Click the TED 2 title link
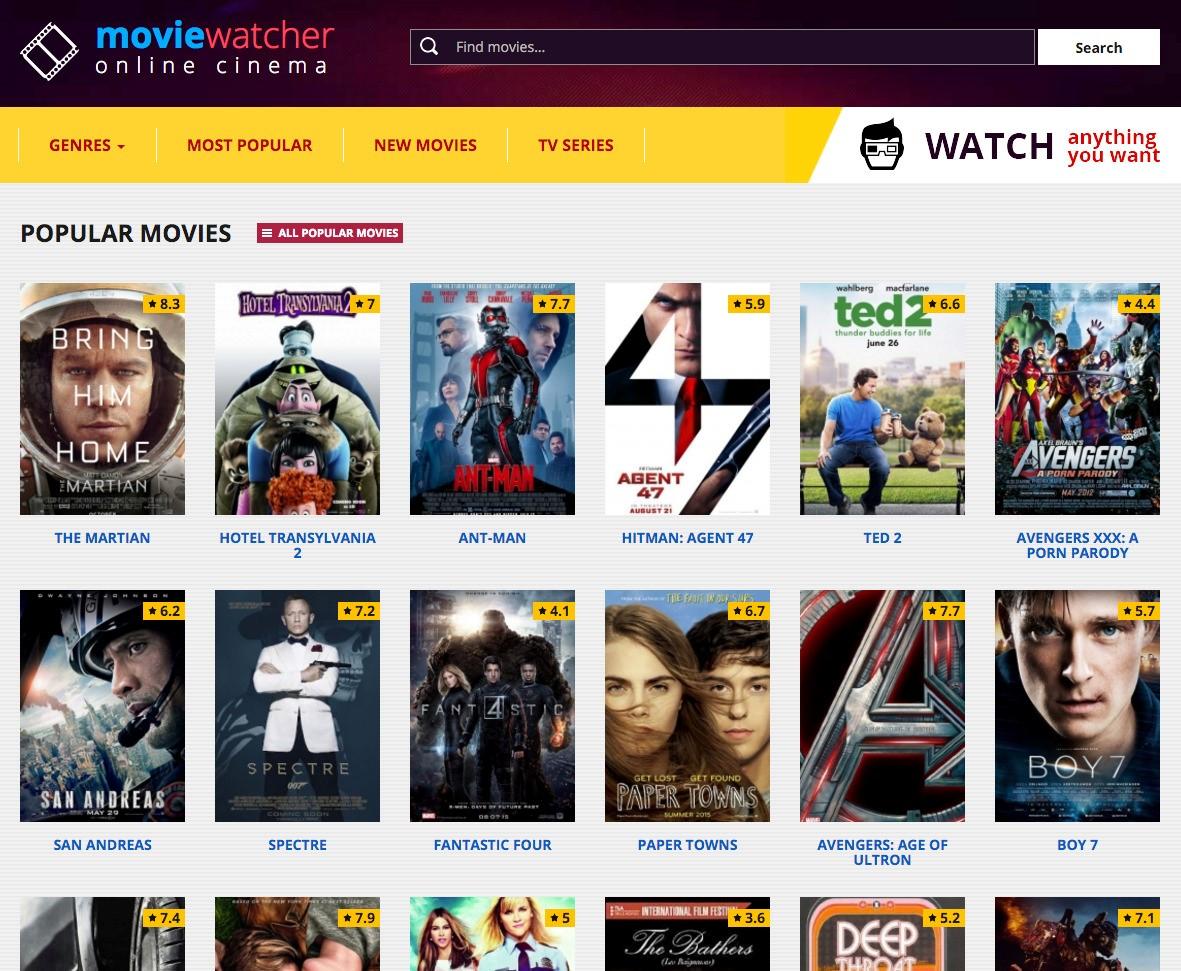The width and height of the screenshot is (1181, 971). point(882,538)
